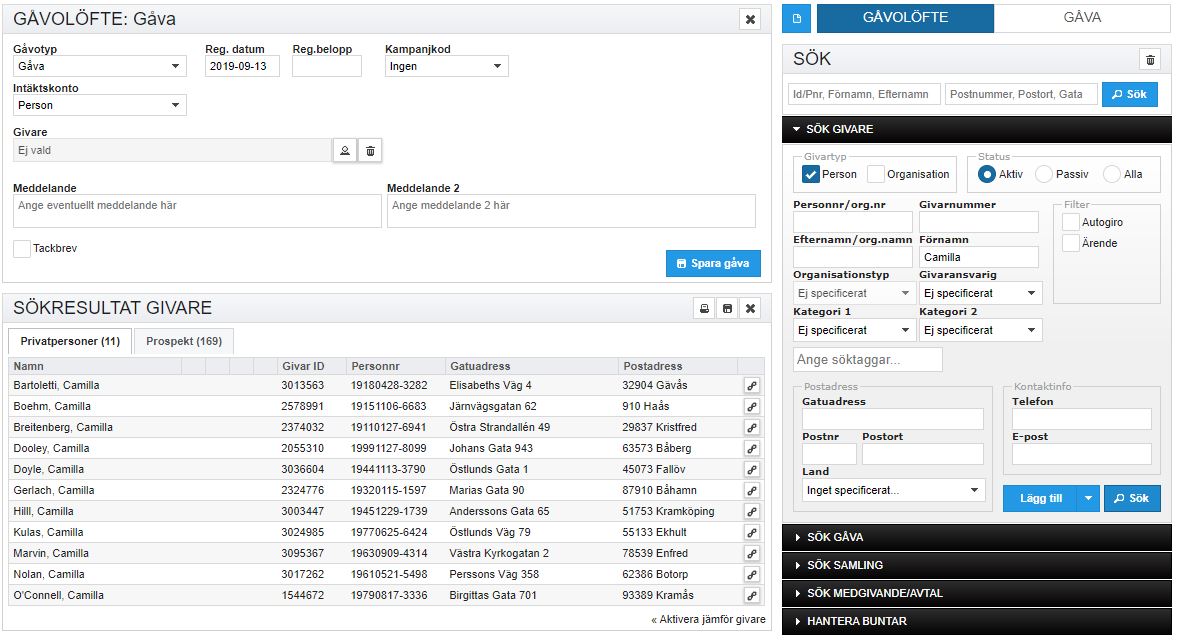1178x642 pixels.
Task: Remove selected donor with Givare trash icon
Action: point(370,151)
